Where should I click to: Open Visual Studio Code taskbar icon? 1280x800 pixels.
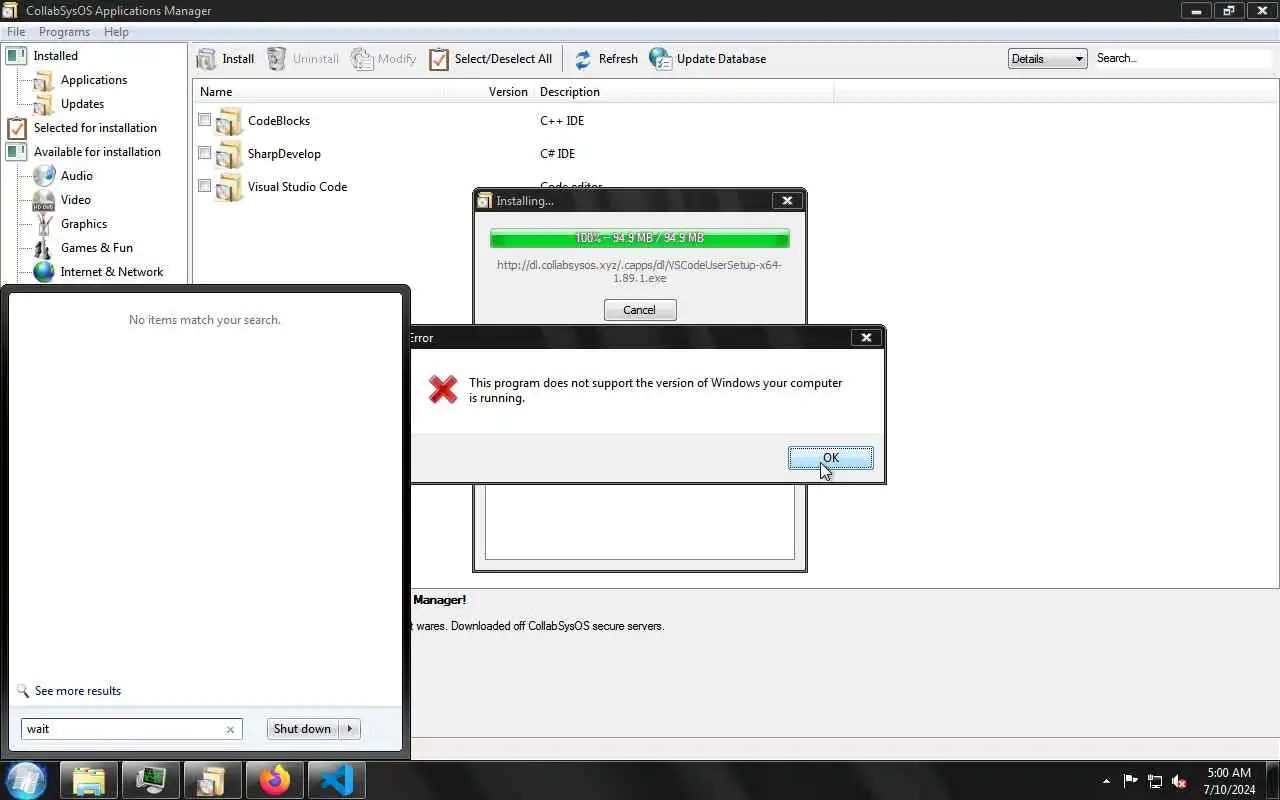point(337,780)
